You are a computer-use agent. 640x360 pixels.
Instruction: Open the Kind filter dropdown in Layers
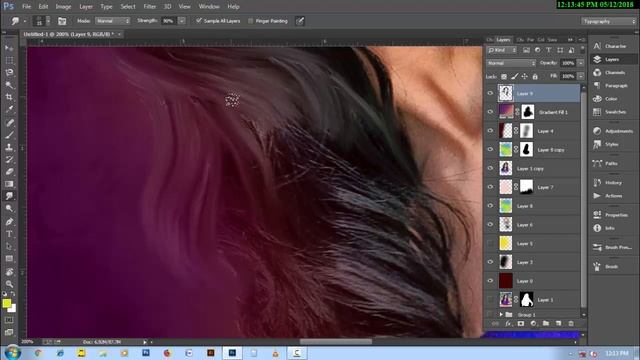tap(502, 50)
